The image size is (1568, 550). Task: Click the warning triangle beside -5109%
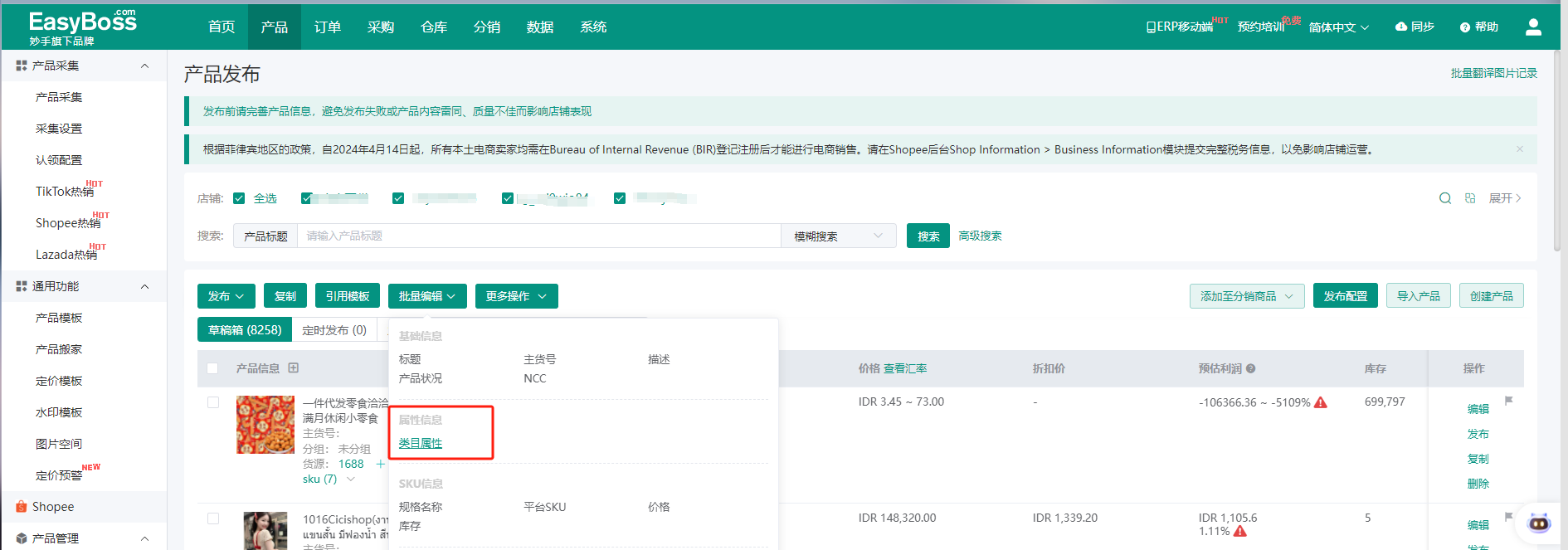click(x=1321, y=402)
